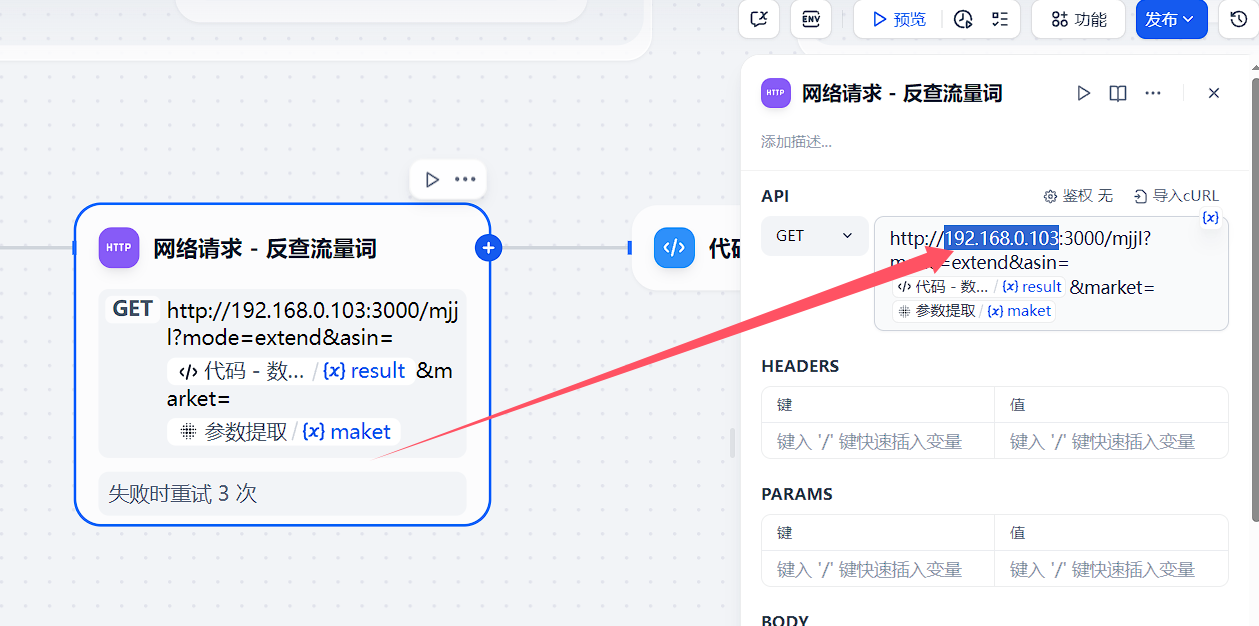The height and width of the screenshot is (626, 1259).
Task: Run this step via panel play icon
Action: pyautogui.click(x=1083, y=93)
